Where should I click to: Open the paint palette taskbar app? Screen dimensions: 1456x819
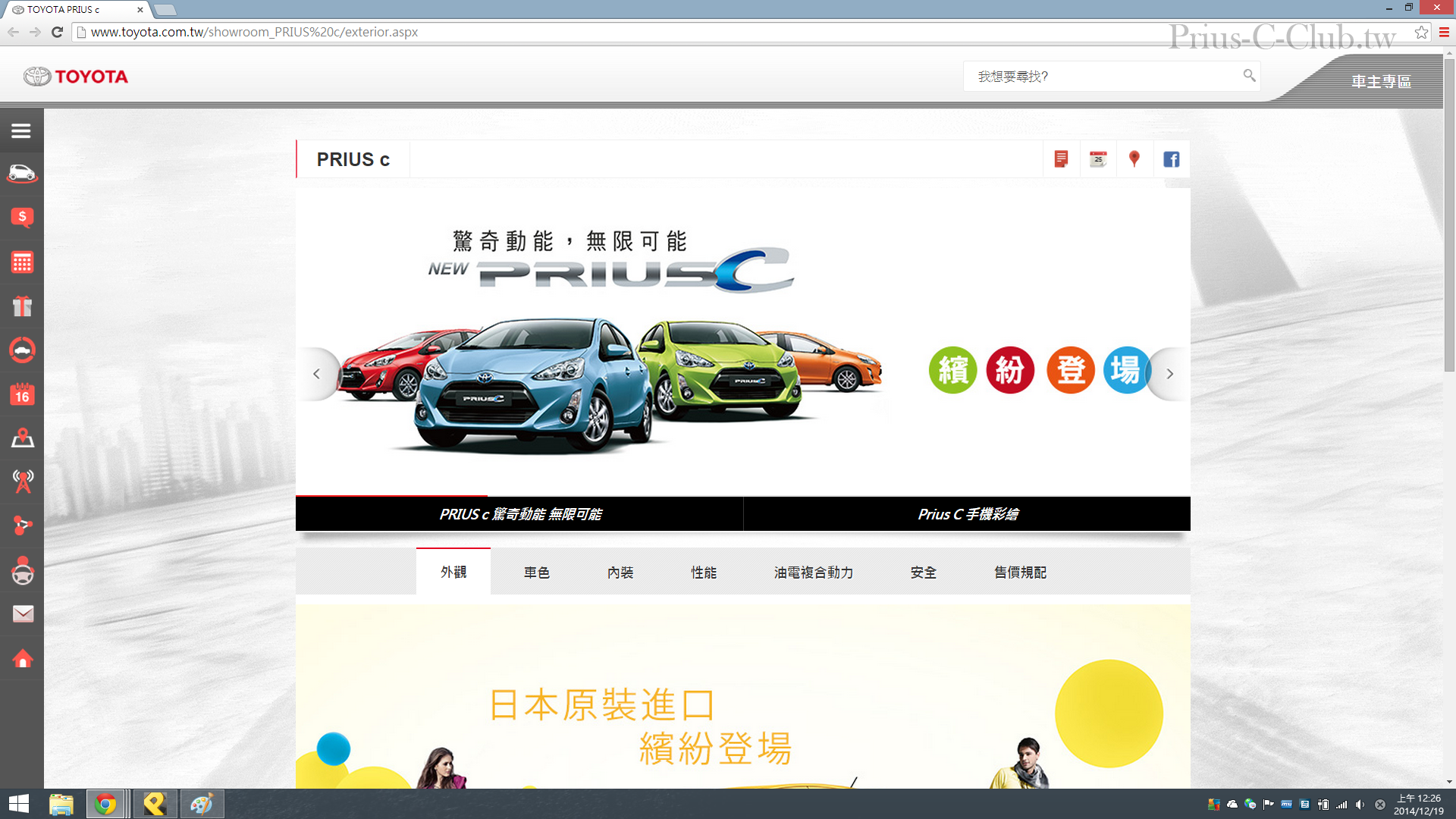point(202,804)
